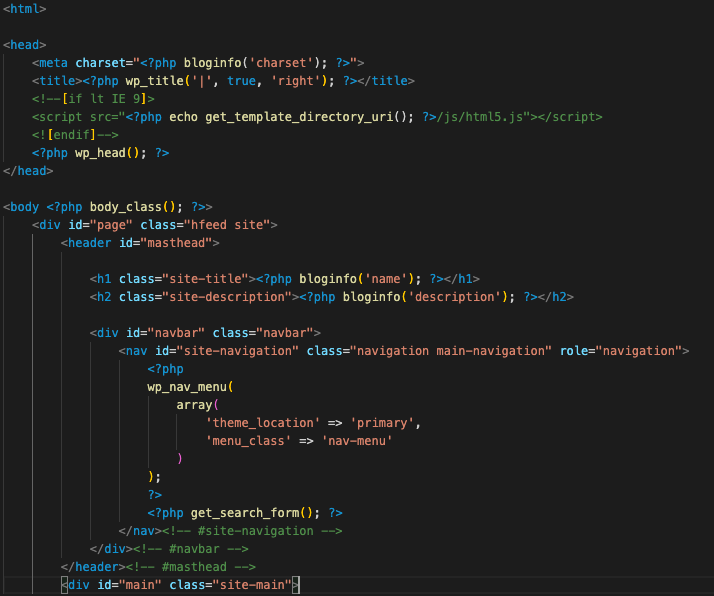Click the div id="navbar" value
Screen dimensions: 714x596
point(176,333)
